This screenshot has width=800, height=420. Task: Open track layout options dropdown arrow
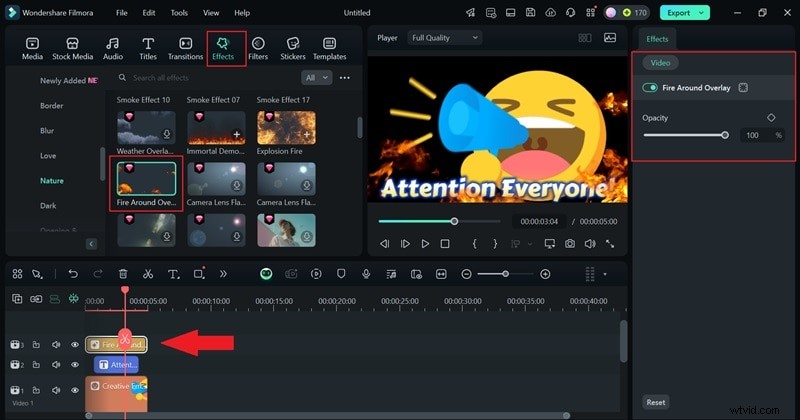(x=605, y=274)
